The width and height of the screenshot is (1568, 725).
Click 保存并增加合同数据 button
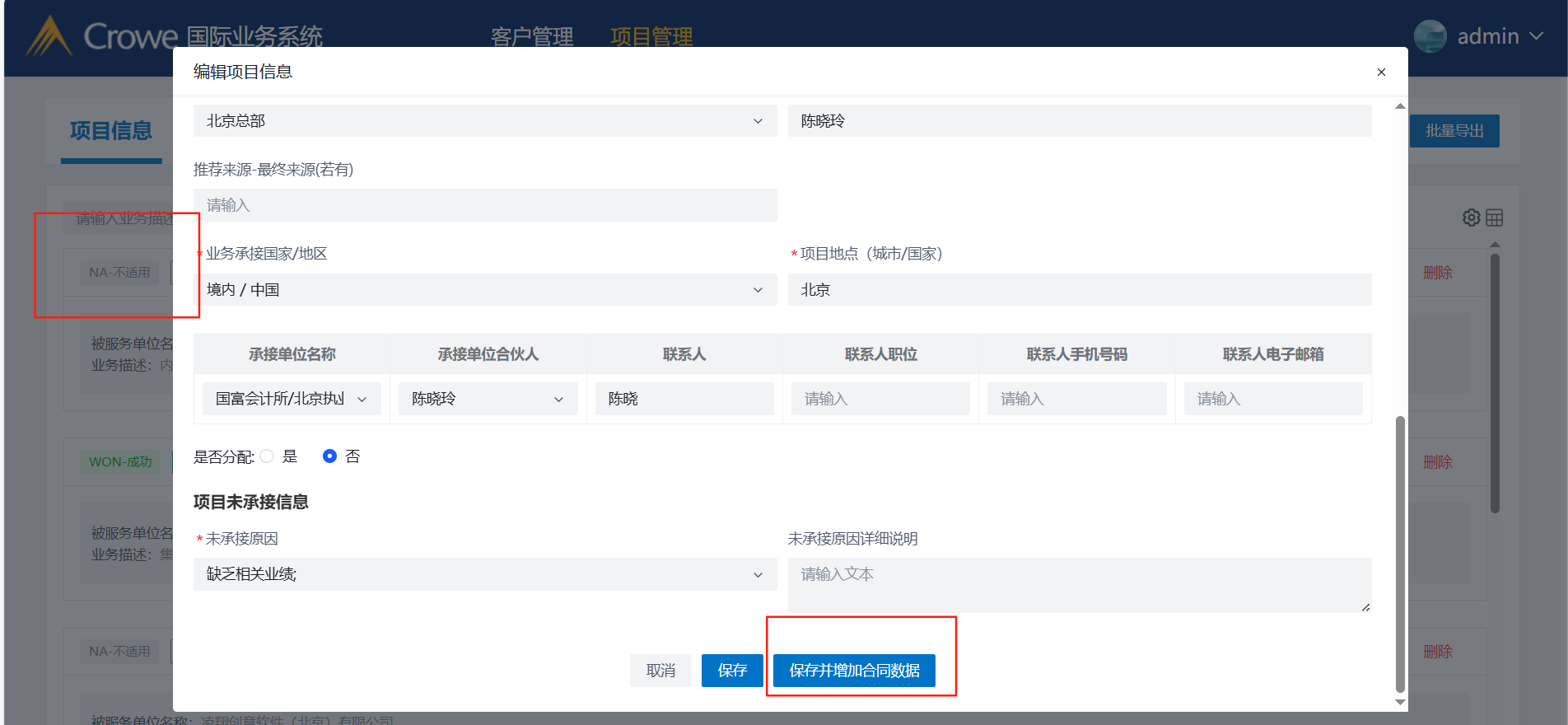click(x=854, y=671)
